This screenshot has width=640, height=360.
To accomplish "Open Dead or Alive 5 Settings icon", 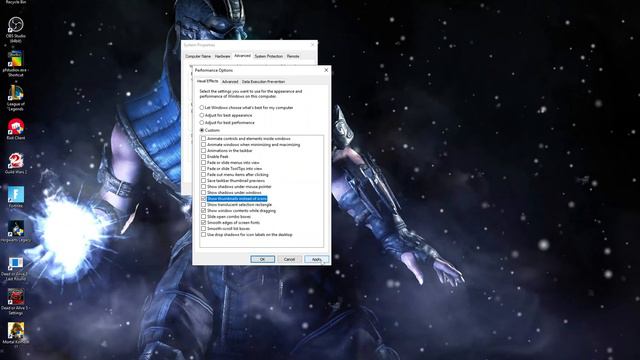I will tap(16, 298).
